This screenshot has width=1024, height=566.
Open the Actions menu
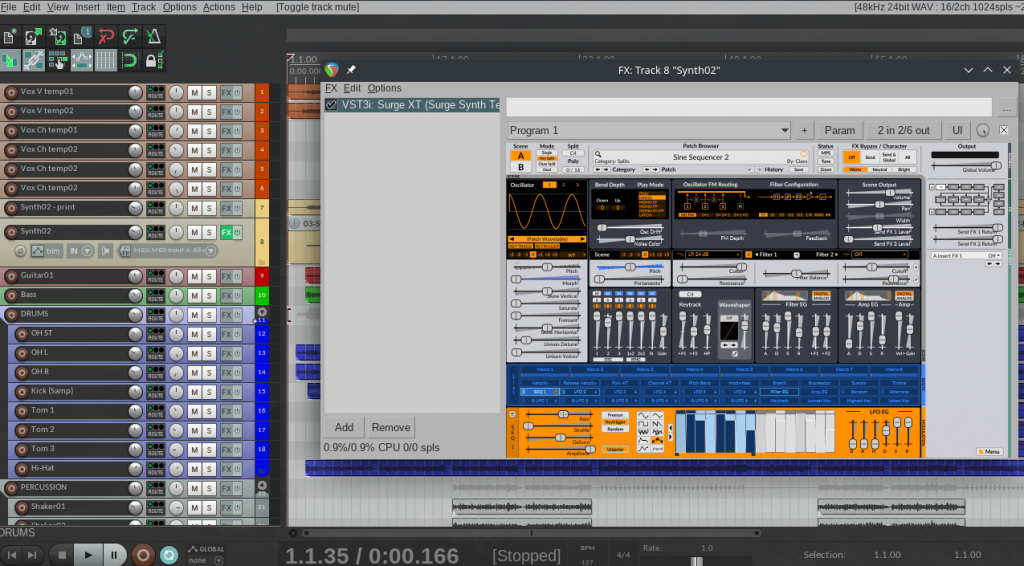pos(219,7)
